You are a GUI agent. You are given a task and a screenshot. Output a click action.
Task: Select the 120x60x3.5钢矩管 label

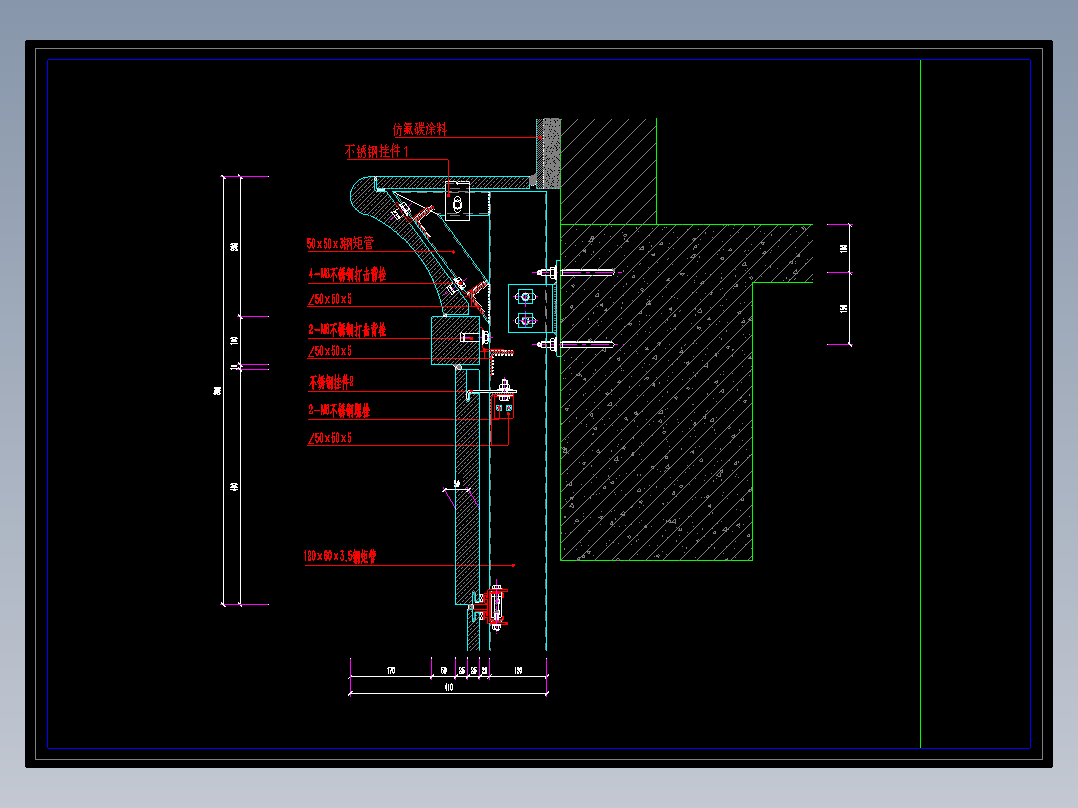[x=340, y=556]
